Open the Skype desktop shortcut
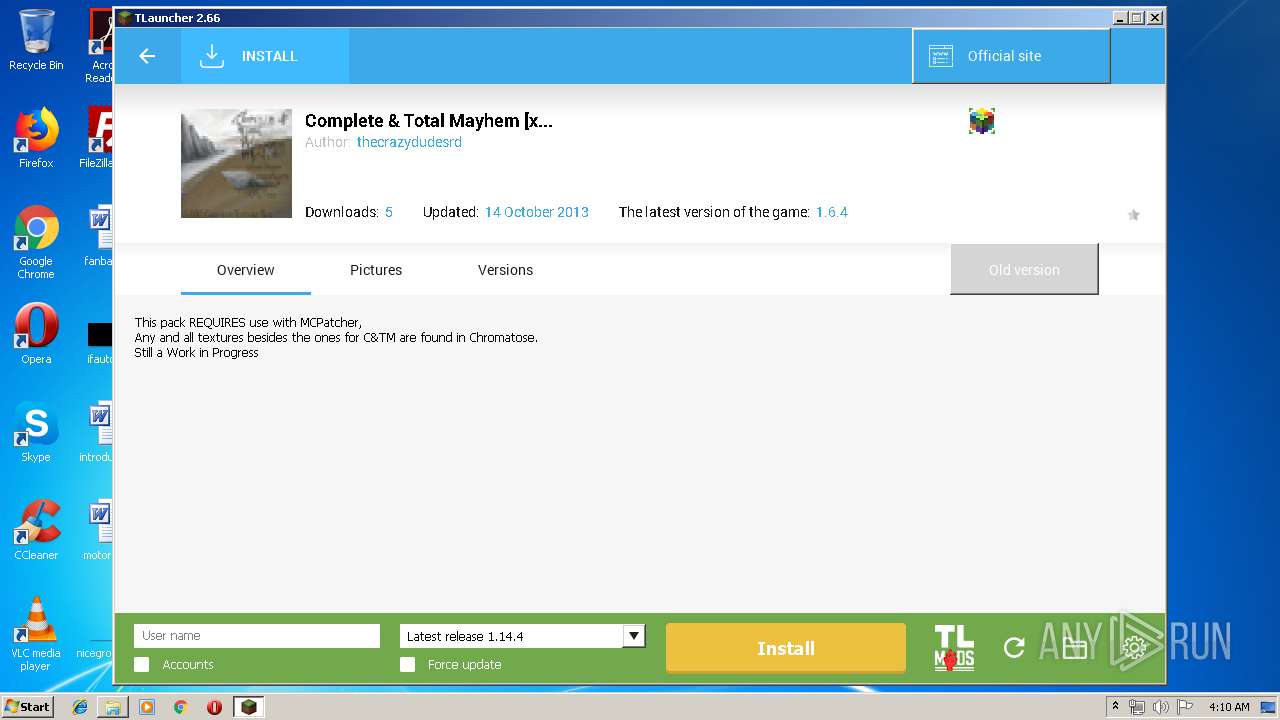This screenshot has height=720, width=1280. coord(36,432)
